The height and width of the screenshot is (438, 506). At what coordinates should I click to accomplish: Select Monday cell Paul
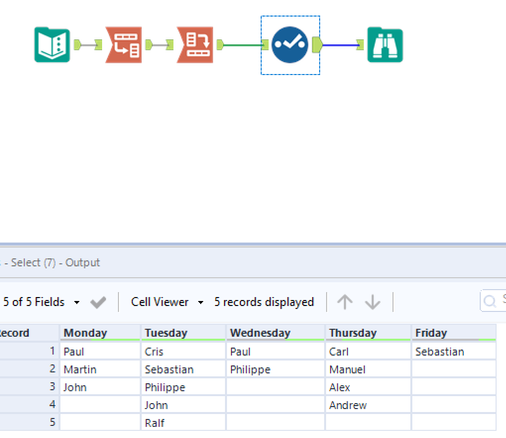coord(100,351)
